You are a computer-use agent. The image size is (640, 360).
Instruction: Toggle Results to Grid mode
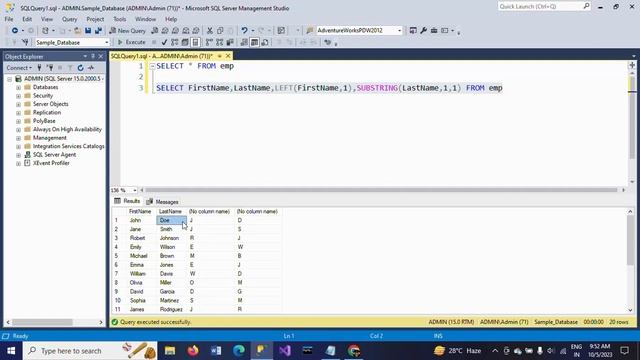[x=254, y=42]
